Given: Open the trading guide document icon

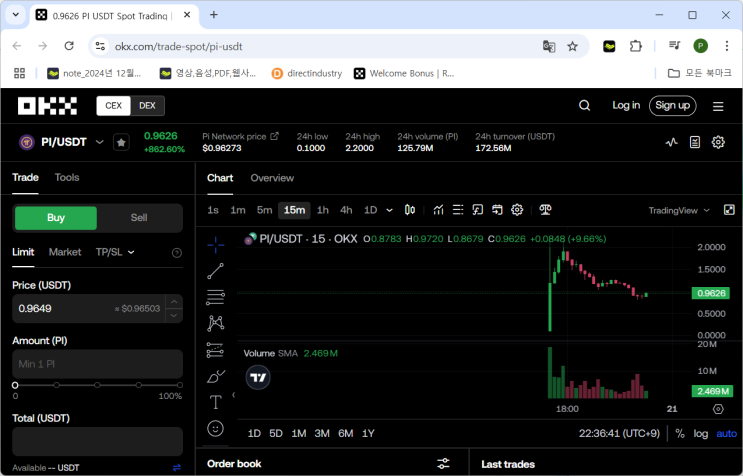Looking at the screenshot, I should click(x=695, y=142).
